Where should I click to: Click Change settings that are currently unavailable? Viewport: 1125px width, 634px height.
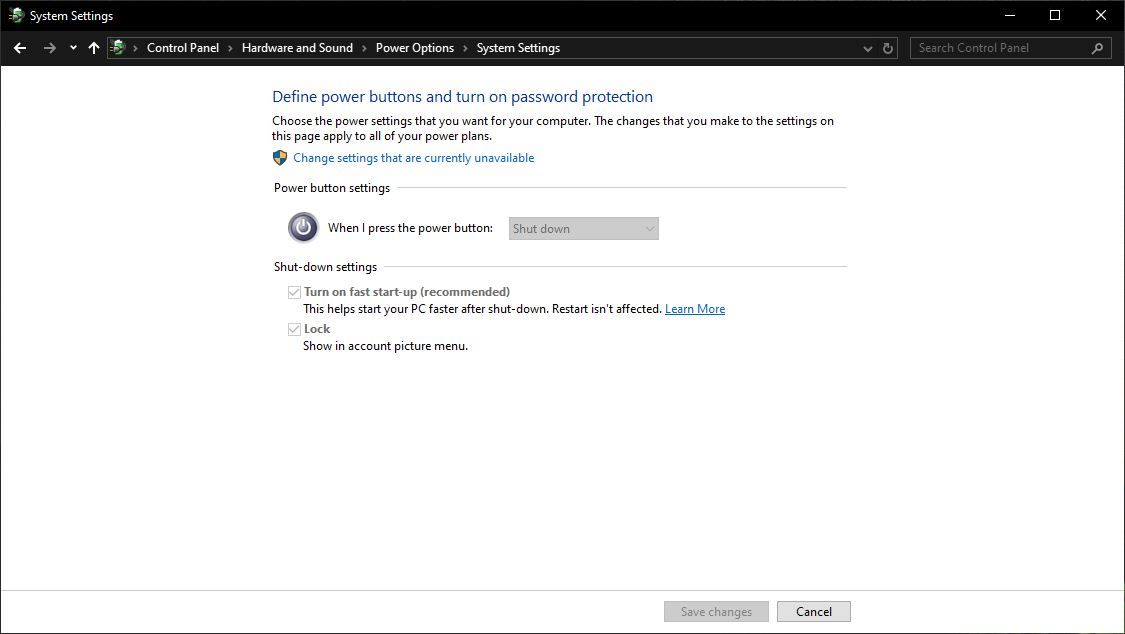pyautogui.click(x=413, y=157)
